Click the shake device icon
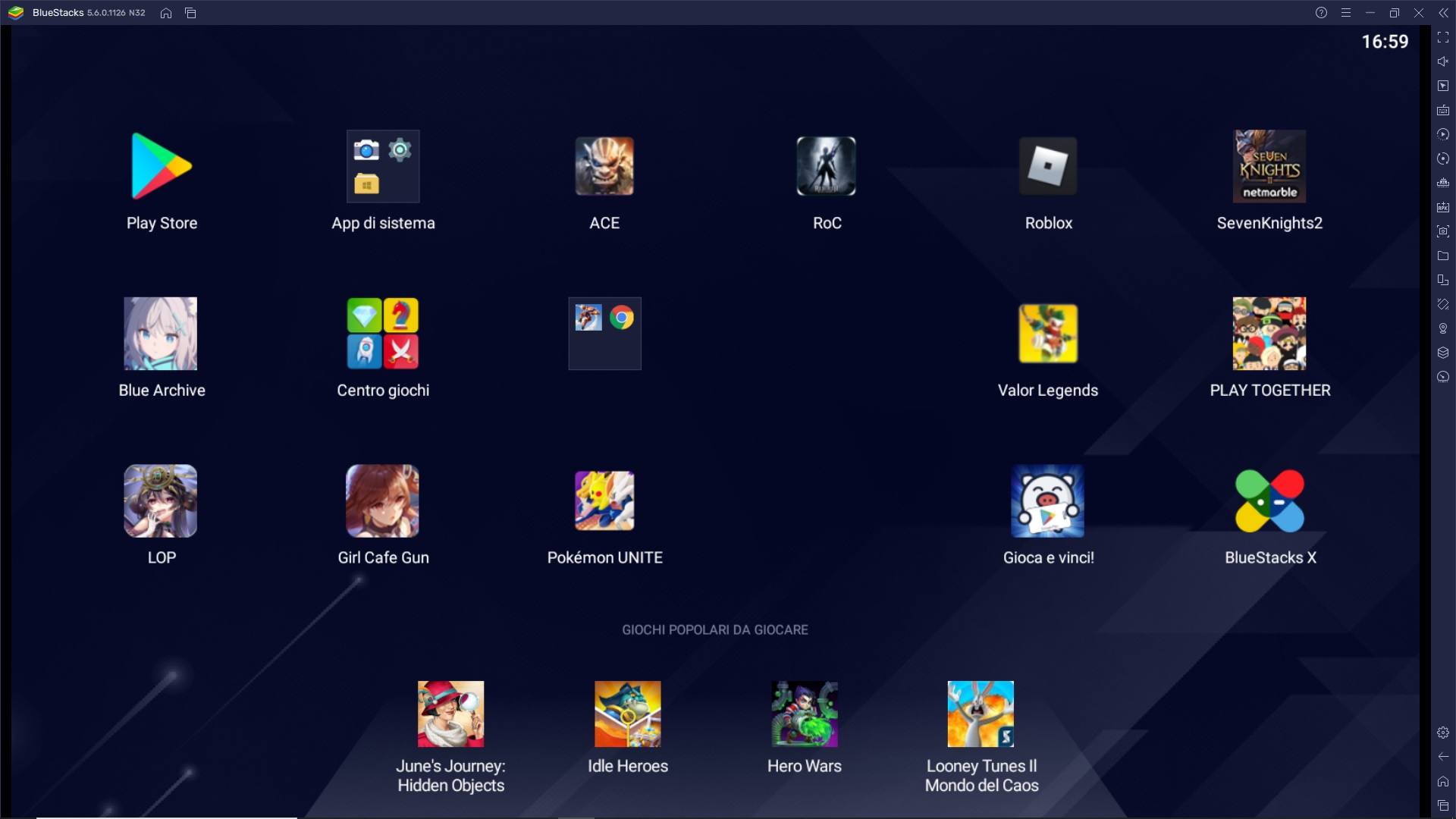1456x819 pixels. [x=1443, y=304]
